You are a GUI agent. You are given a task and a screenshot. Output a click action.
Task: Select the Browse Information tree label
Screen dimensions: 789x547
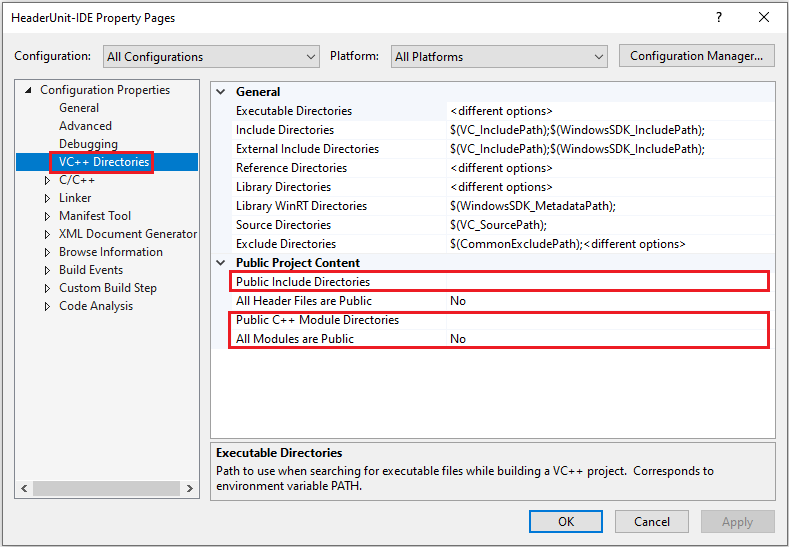111,252
